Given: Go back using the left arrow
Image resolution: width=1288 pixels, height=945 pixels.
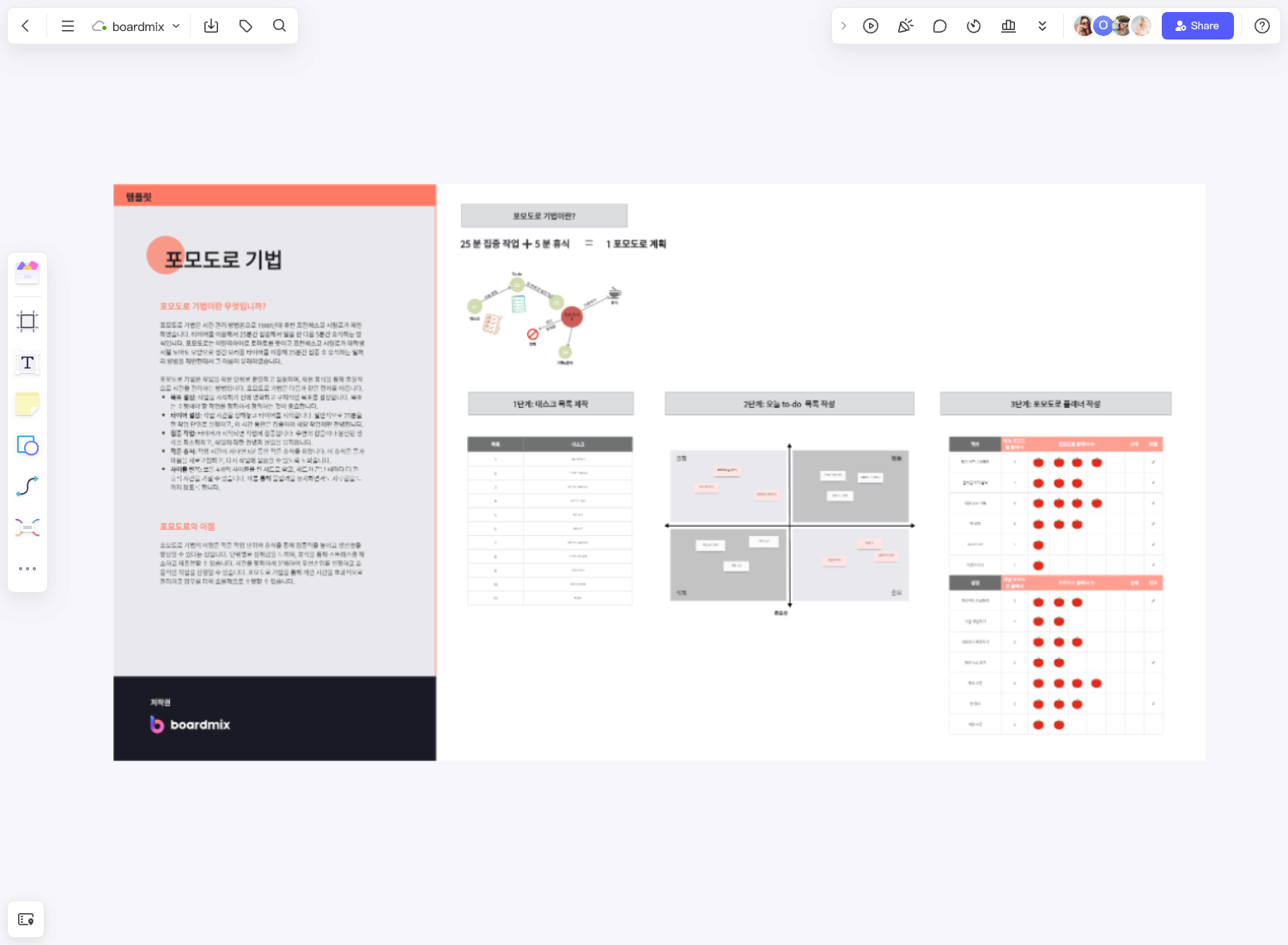Looking at the screenshot, I should click(x=26, y=26).
